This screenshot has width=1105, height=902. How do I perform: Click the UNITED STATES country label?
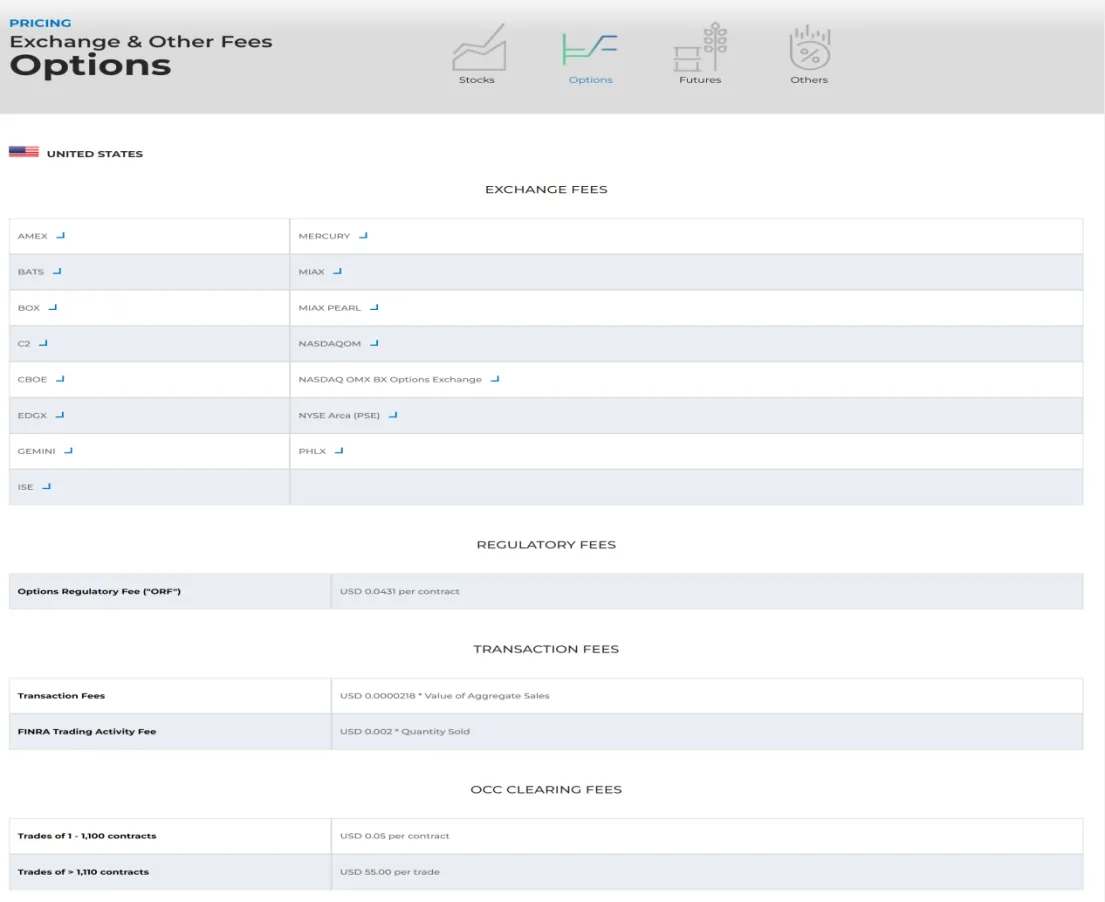pyautogui.click(x=95, y=154)
